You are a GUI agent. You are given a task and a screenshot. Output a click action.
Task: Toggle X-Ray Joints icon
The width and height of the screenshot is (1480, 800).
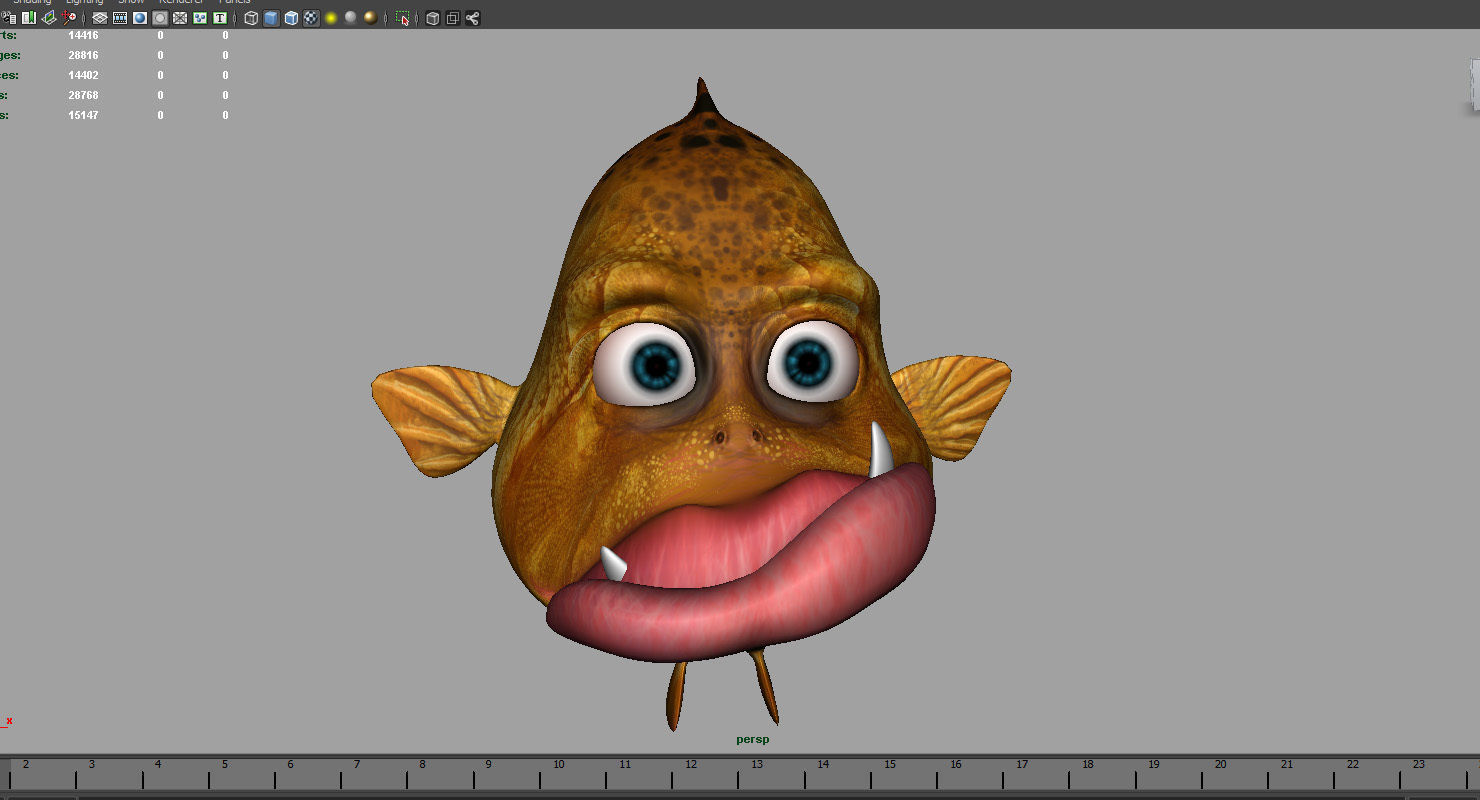coord(473,18)
